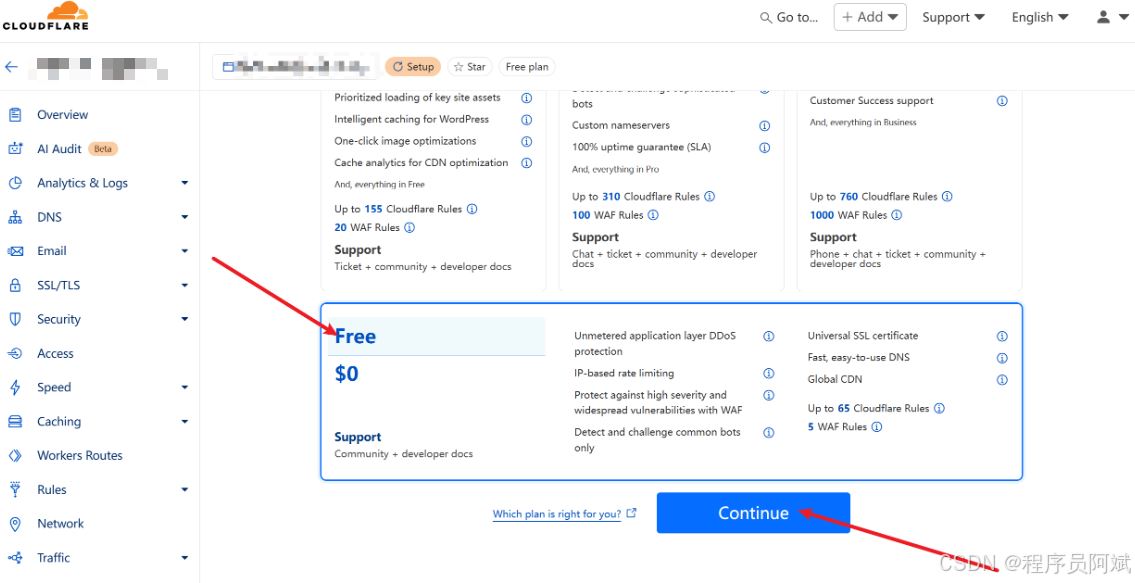Viewport: 1135px width, 583px height.
Task: Expand the Speed section arrow
Action: pyautogui.click(x=185, y=387)
